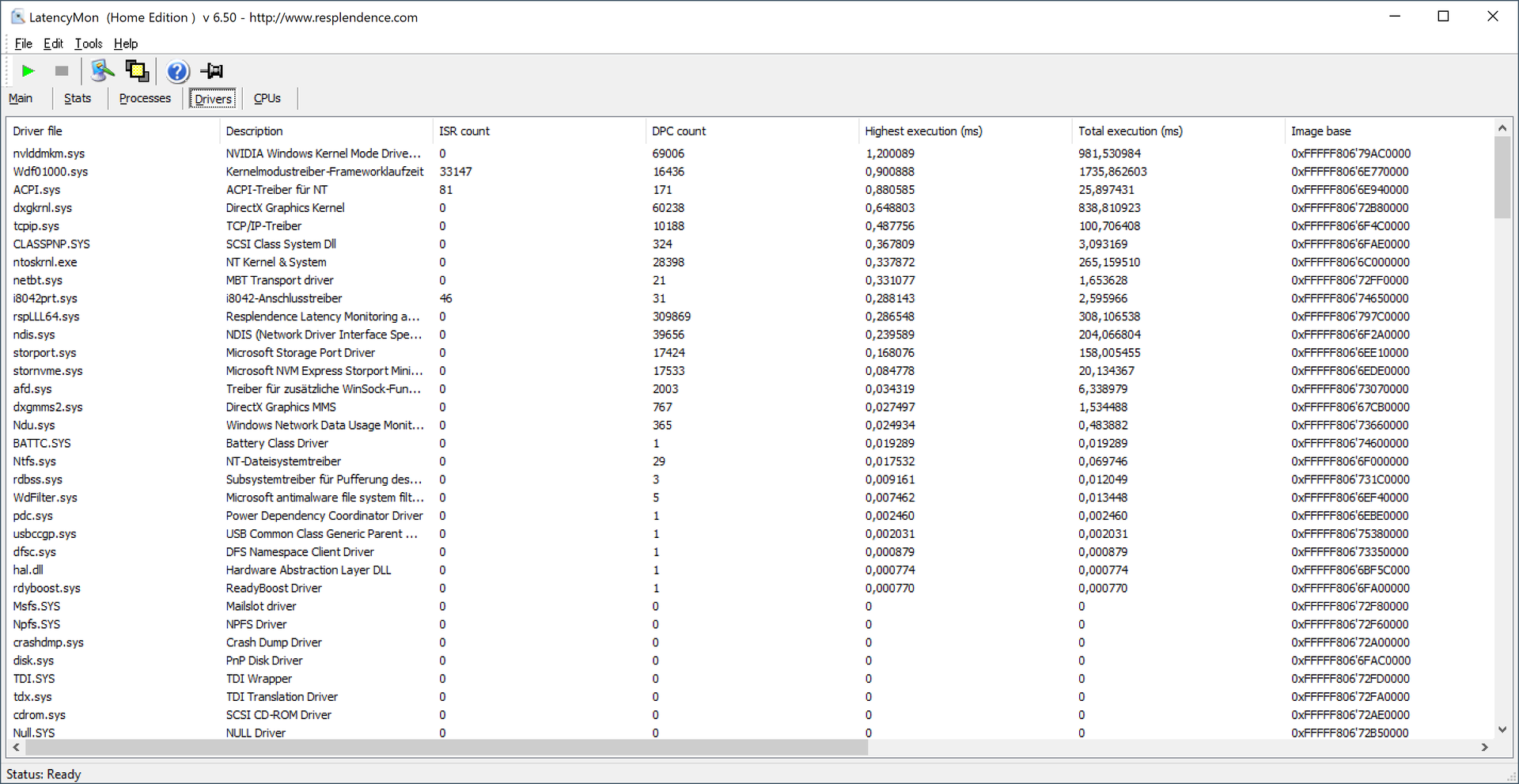Select the i8042prt.sys driver row
The height and width of the screenshot is (784, 1519).
750,299
